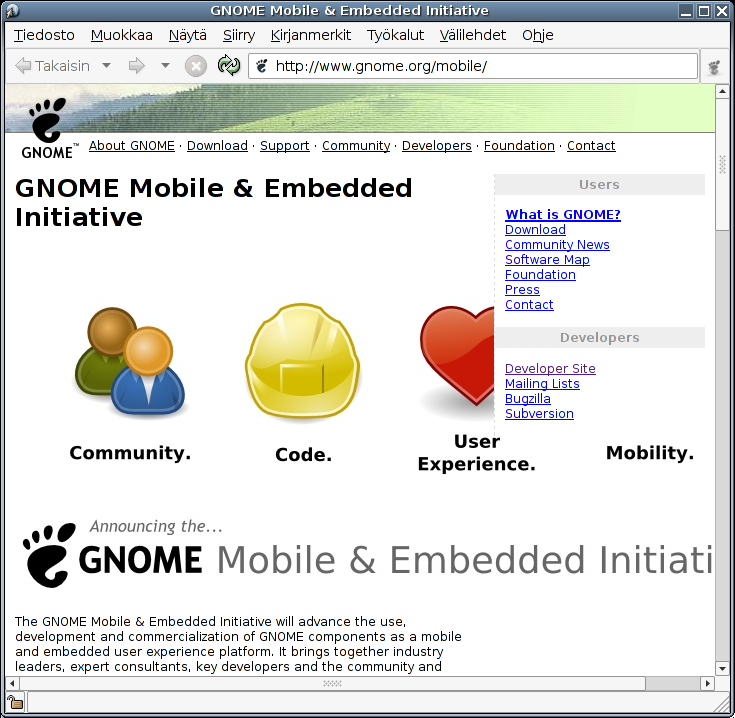Screen dimensions: 735x718
Task: Click the About GNOME navigation link
Action: tap(132, 146)
